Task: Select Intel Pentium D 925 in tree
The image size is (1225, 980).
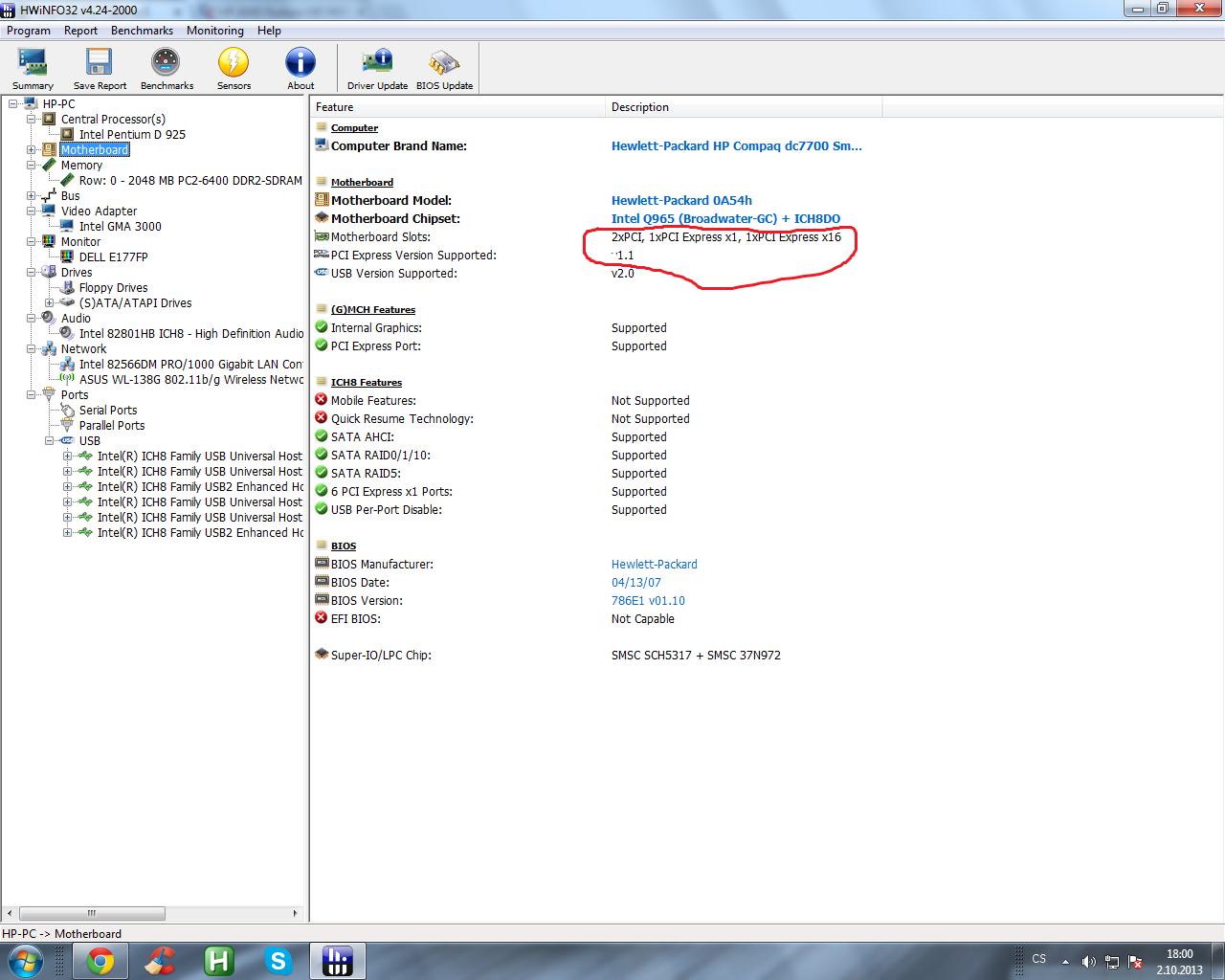Action: [x=132, y=134]
